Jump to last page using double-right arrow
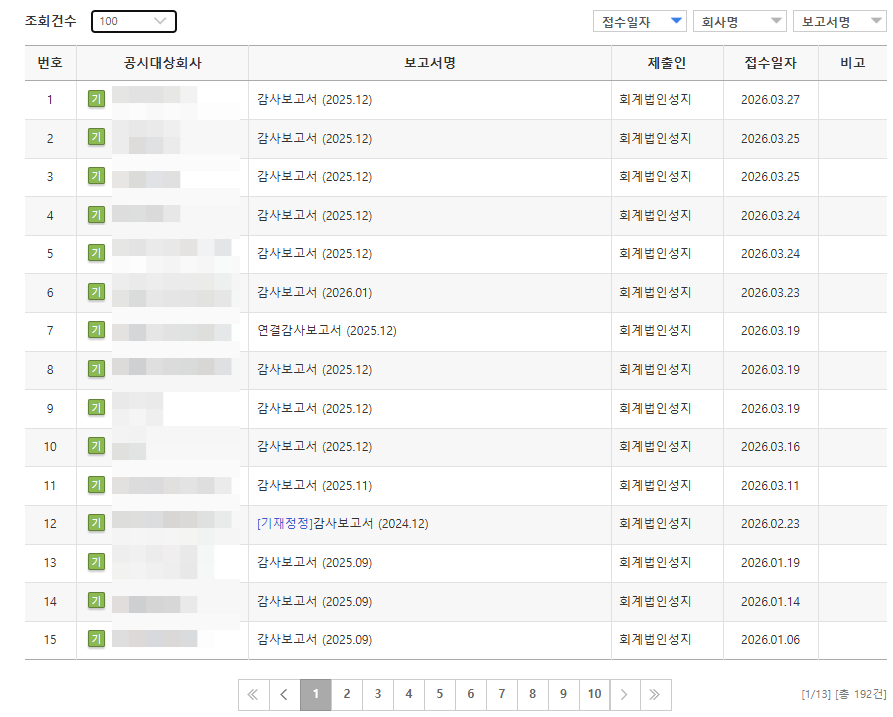Screen dimensions: 893x717 (656, 694)
